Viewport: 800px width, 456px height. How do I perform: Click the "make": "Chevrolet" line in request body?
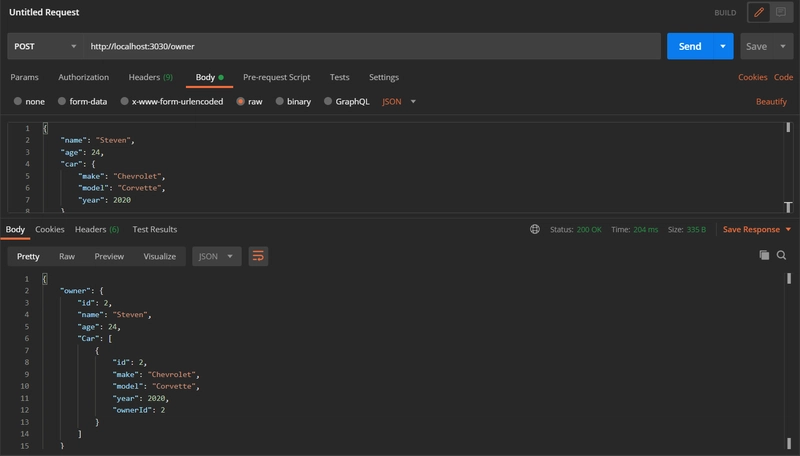click(x=121, y=176)
